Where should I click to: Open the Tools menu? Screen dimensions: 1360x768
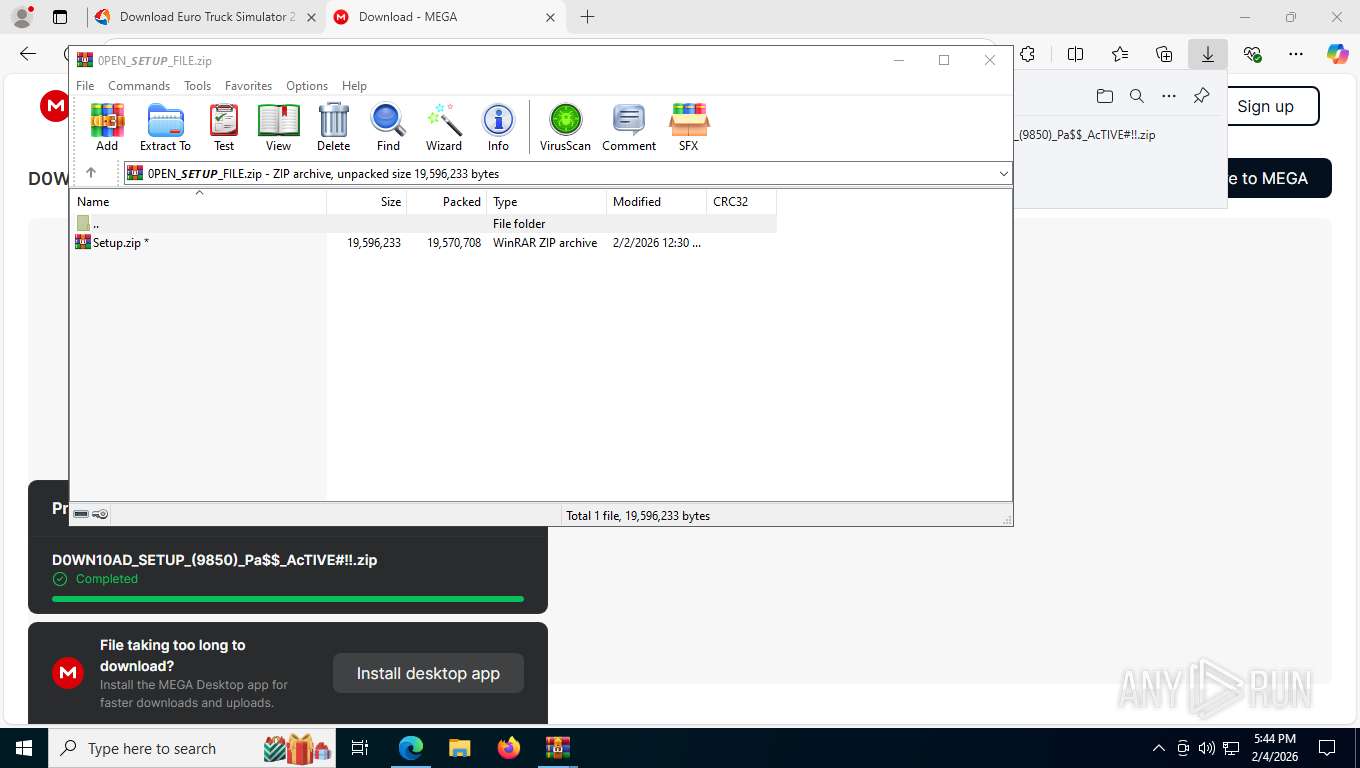[197, 86]
